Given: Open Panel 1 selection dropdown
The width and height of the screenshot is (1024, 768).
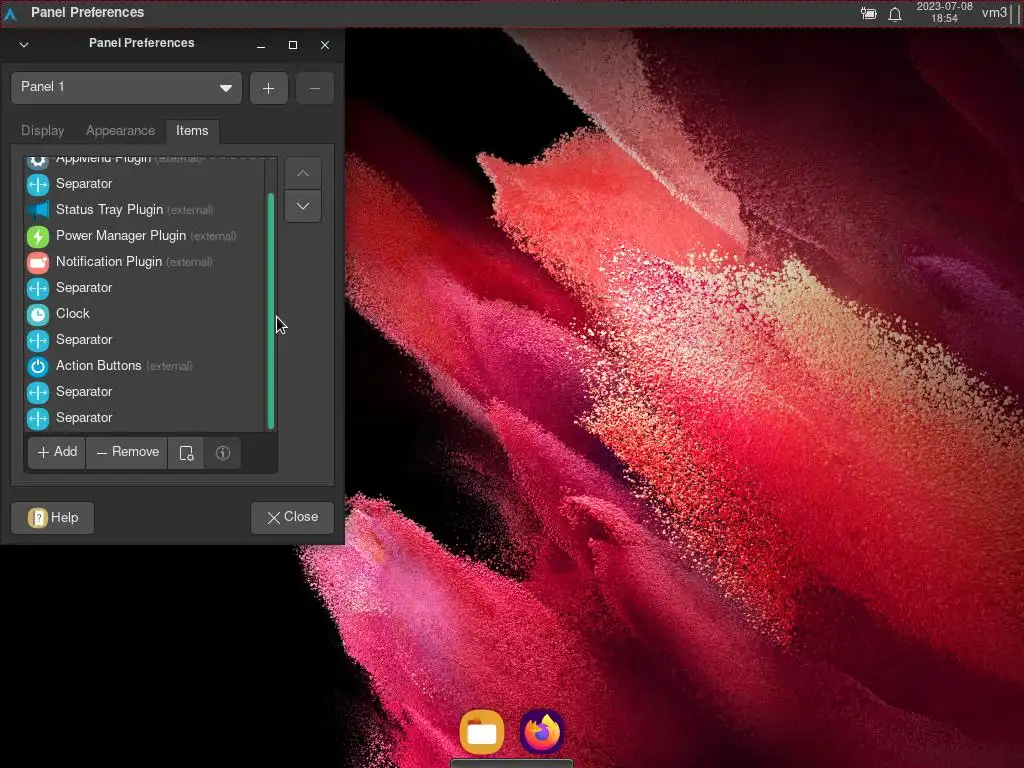Looking at the screenshot, I should click(x=127, y=88).
